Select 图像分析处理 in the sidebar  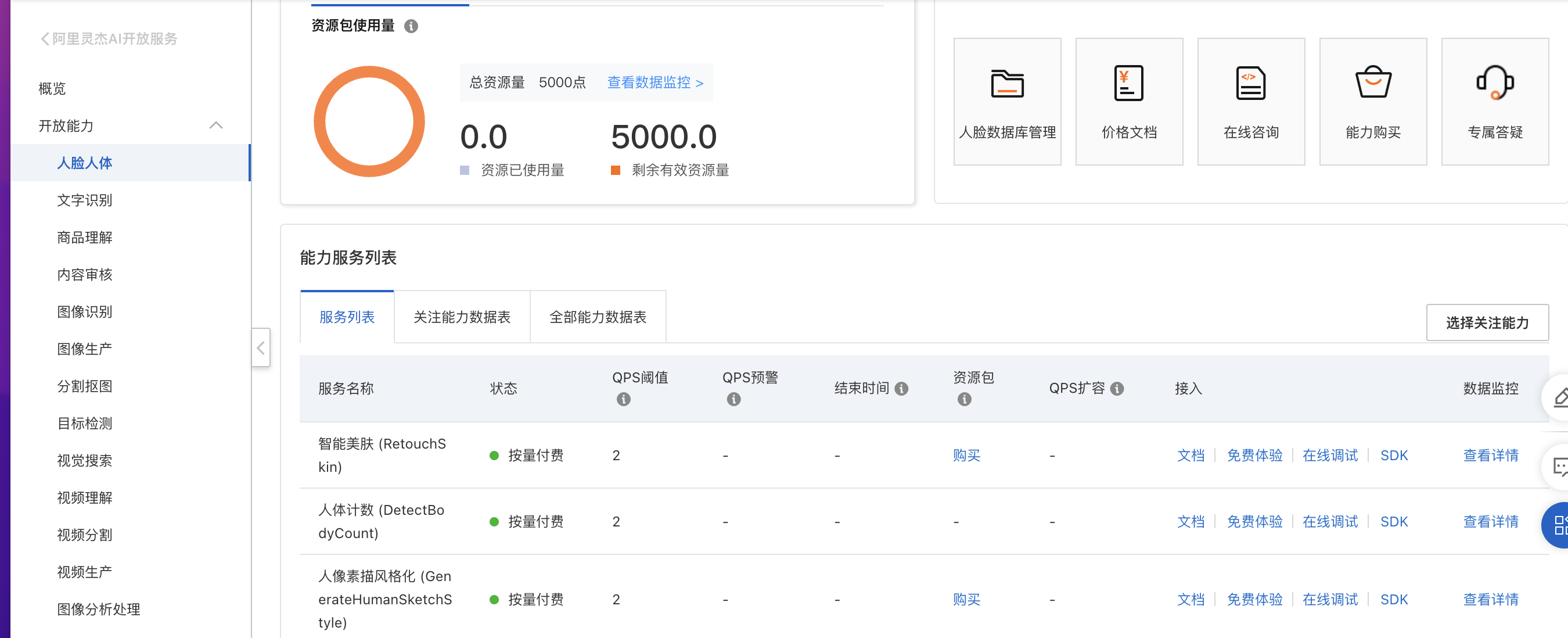[99, 609]
